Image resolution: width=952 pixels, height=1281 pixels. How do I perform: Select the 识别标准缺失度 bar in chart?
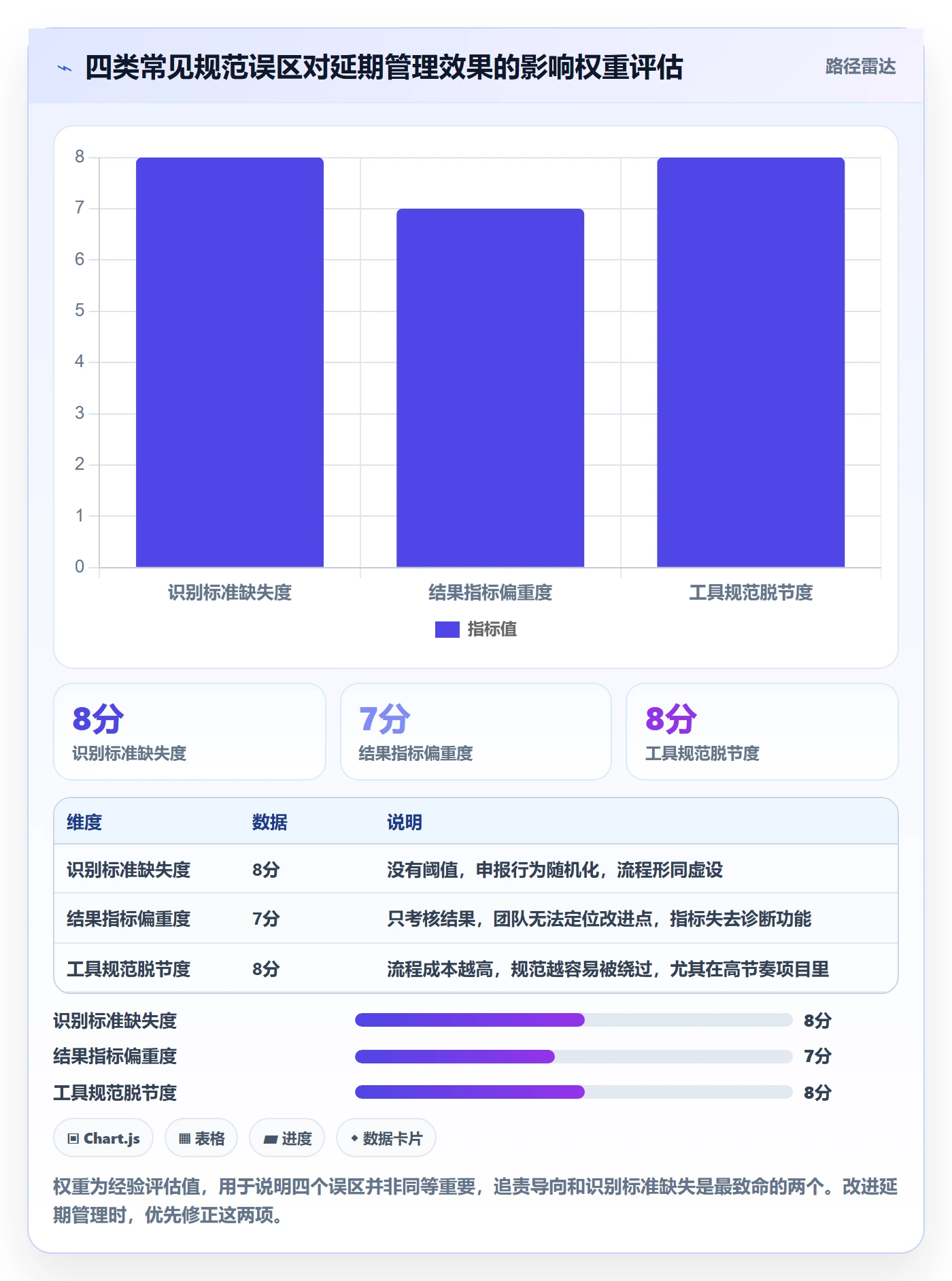[x=230, y=362]
